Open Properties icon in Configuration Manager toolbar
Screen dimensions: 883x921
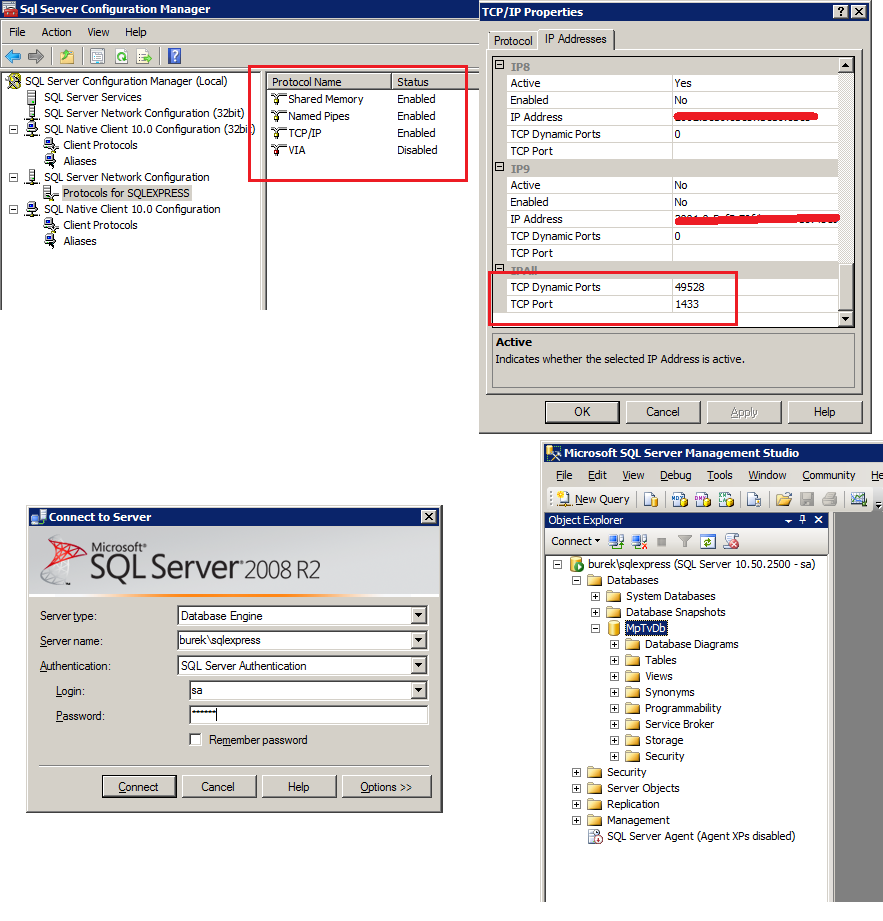click(x=98, y=56)
